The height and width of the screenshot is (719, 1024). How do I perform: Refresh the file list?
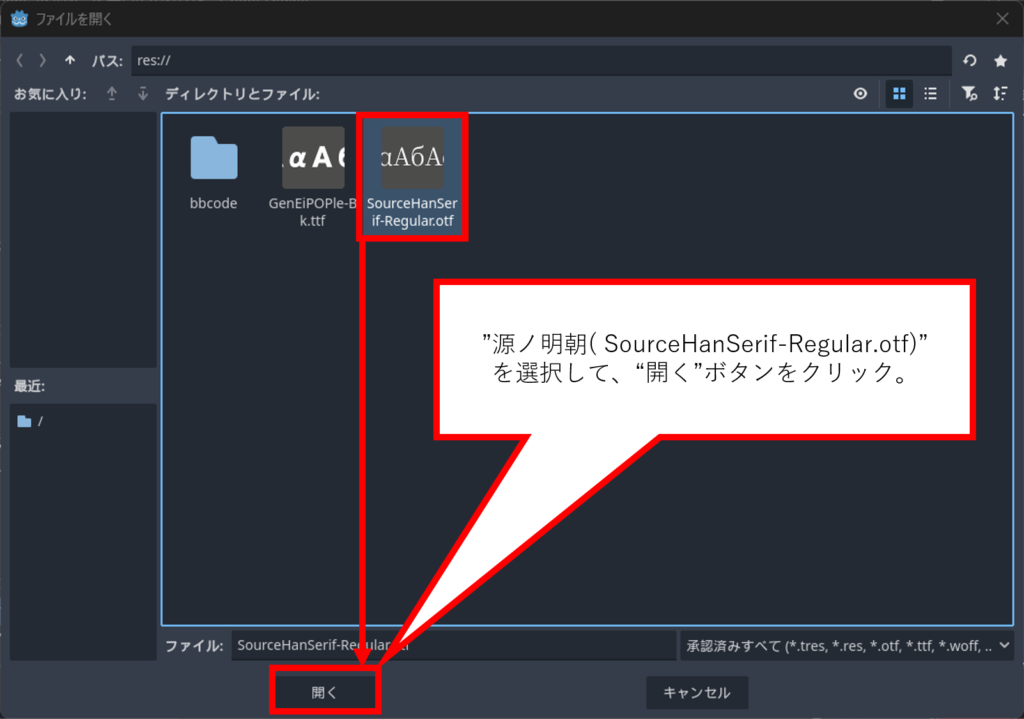click(x=969, y=61)
